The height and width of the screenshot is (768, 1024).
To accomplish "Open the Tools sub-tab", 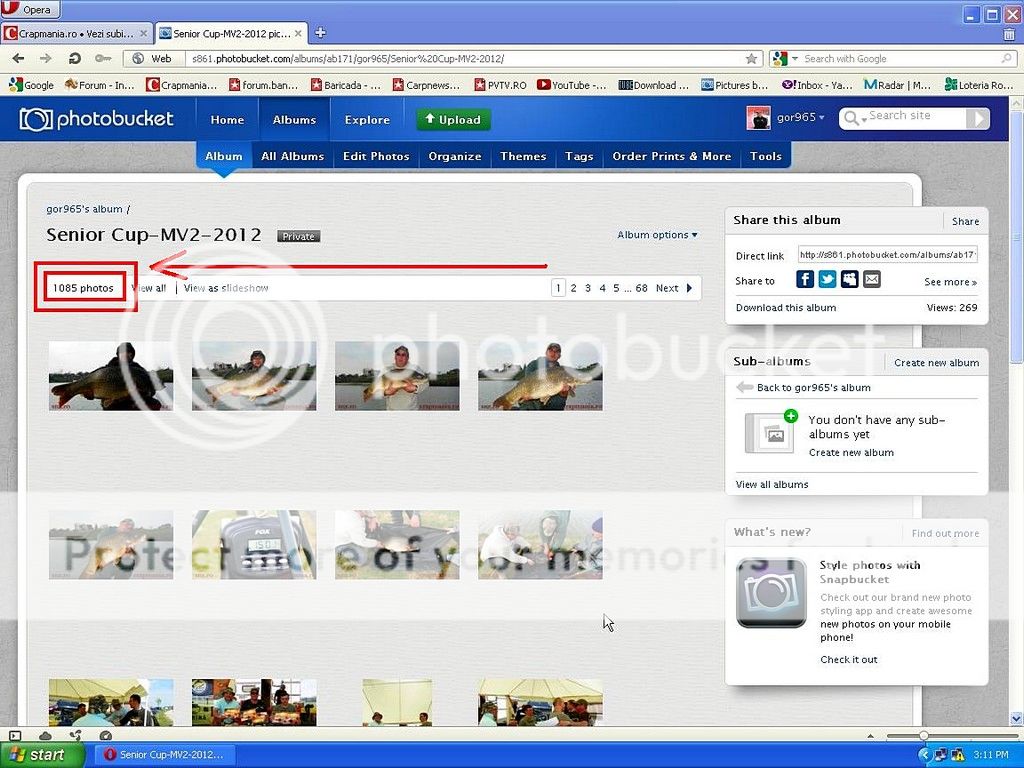I will 766,156.
